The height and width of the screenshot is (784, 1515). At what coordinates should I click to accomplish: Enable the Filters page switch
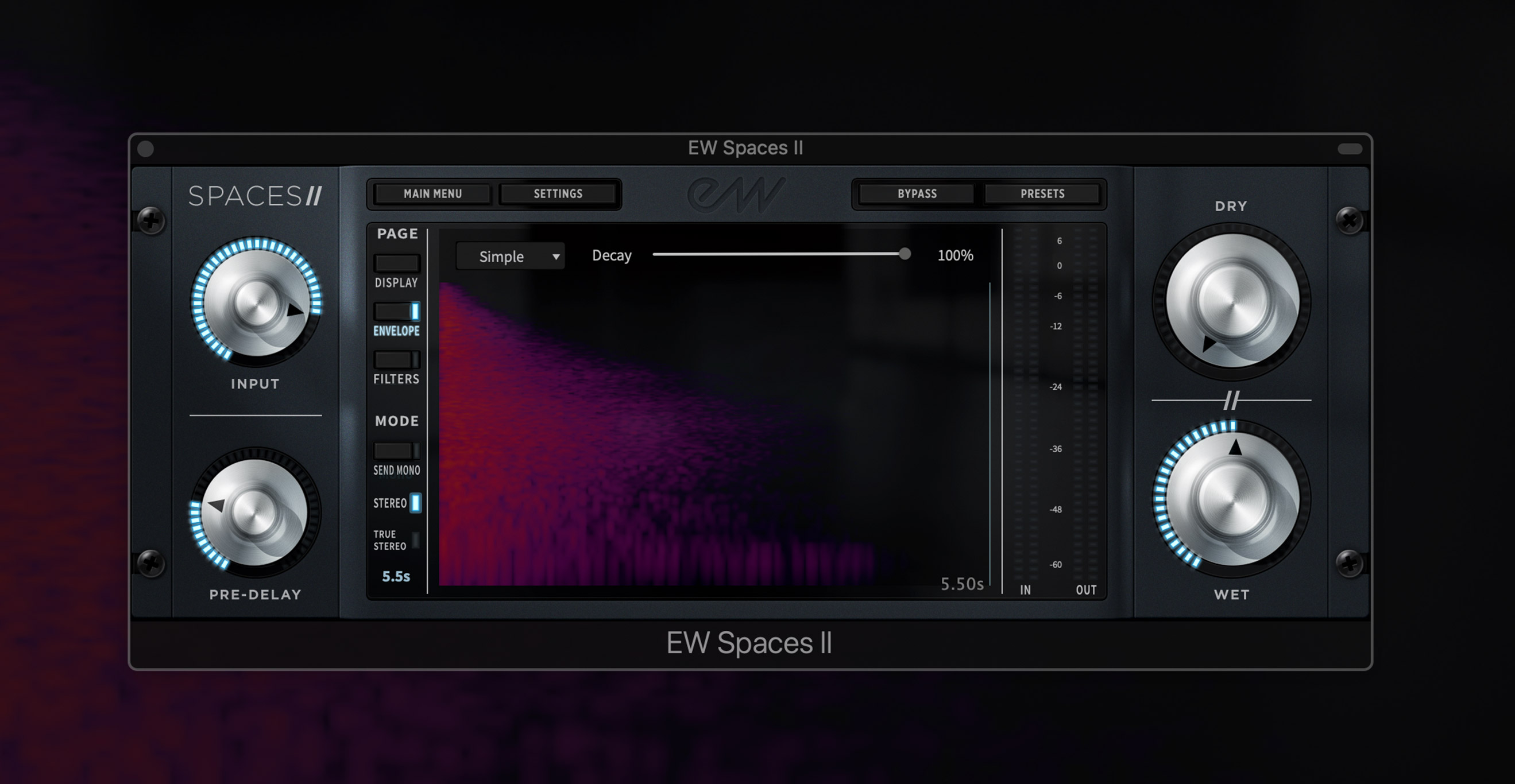pyautogui.click(x=396, y=360)
